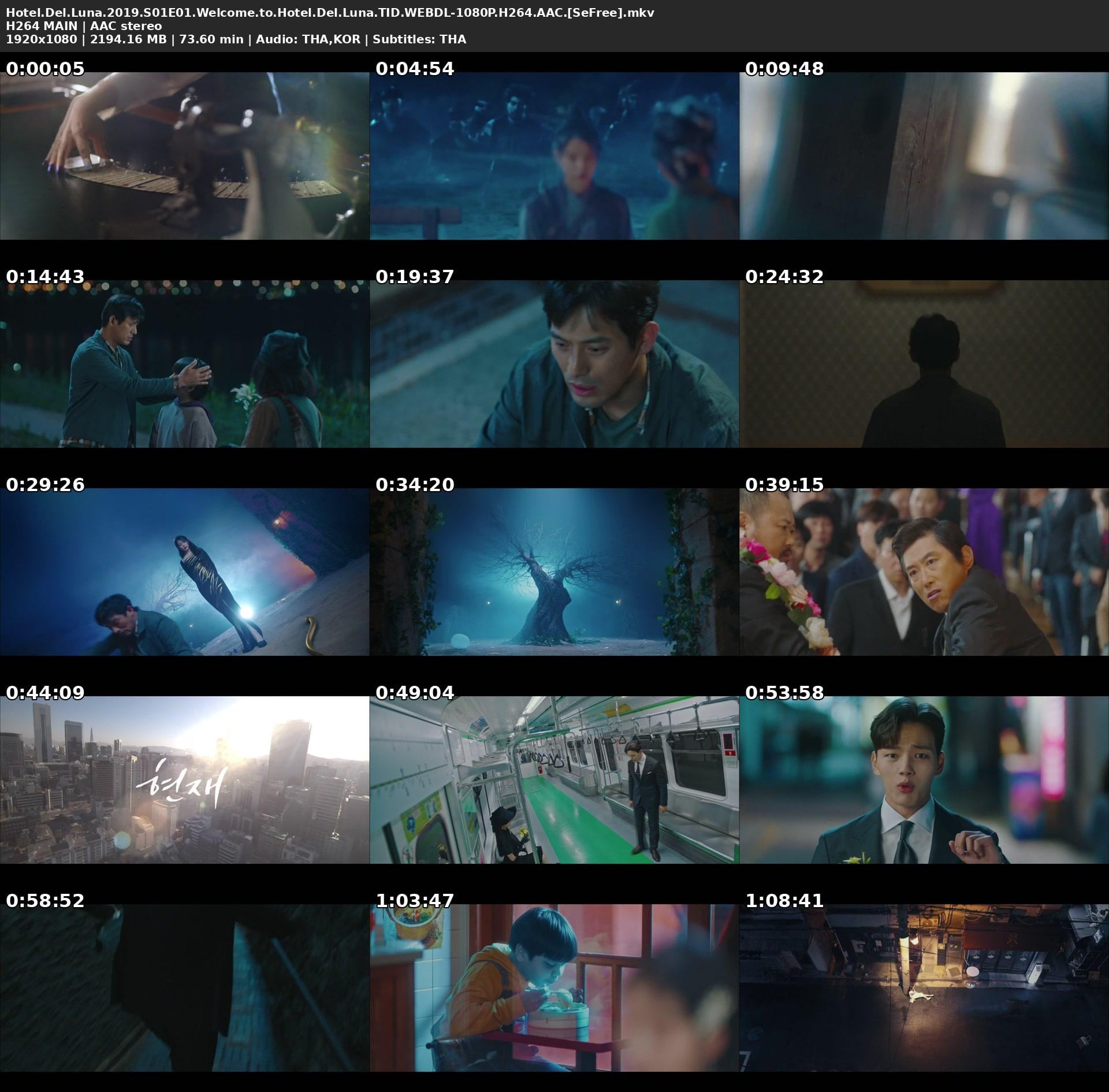Select the overhead alley frame at 1:08:41
The width and height of the screenshot is (1109, 1092).
[x=924, y=988]
